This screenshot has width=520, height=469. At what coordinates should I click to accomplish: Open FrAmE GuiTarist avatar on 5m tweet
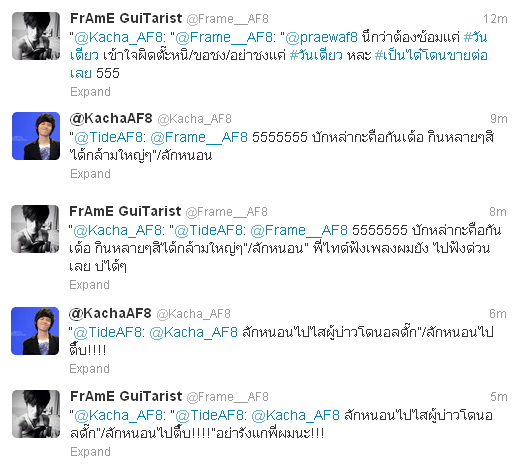tap(36, 414)
